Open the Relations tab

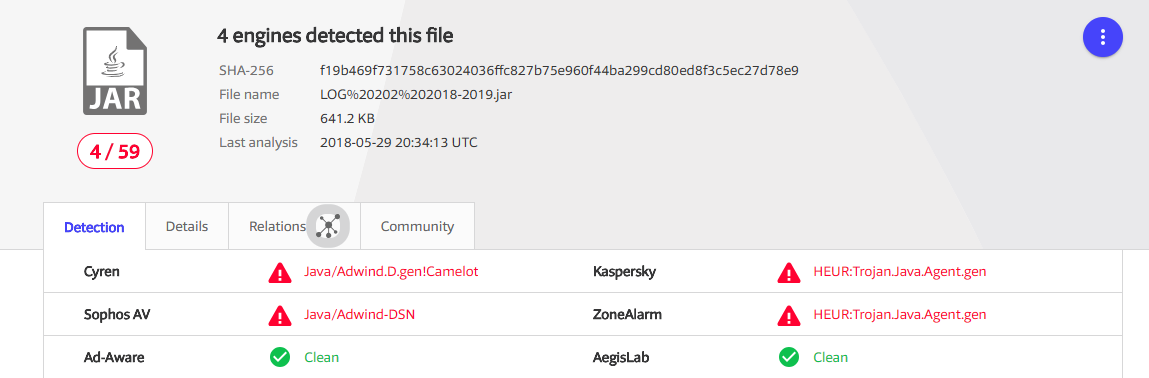pos(277,226)
